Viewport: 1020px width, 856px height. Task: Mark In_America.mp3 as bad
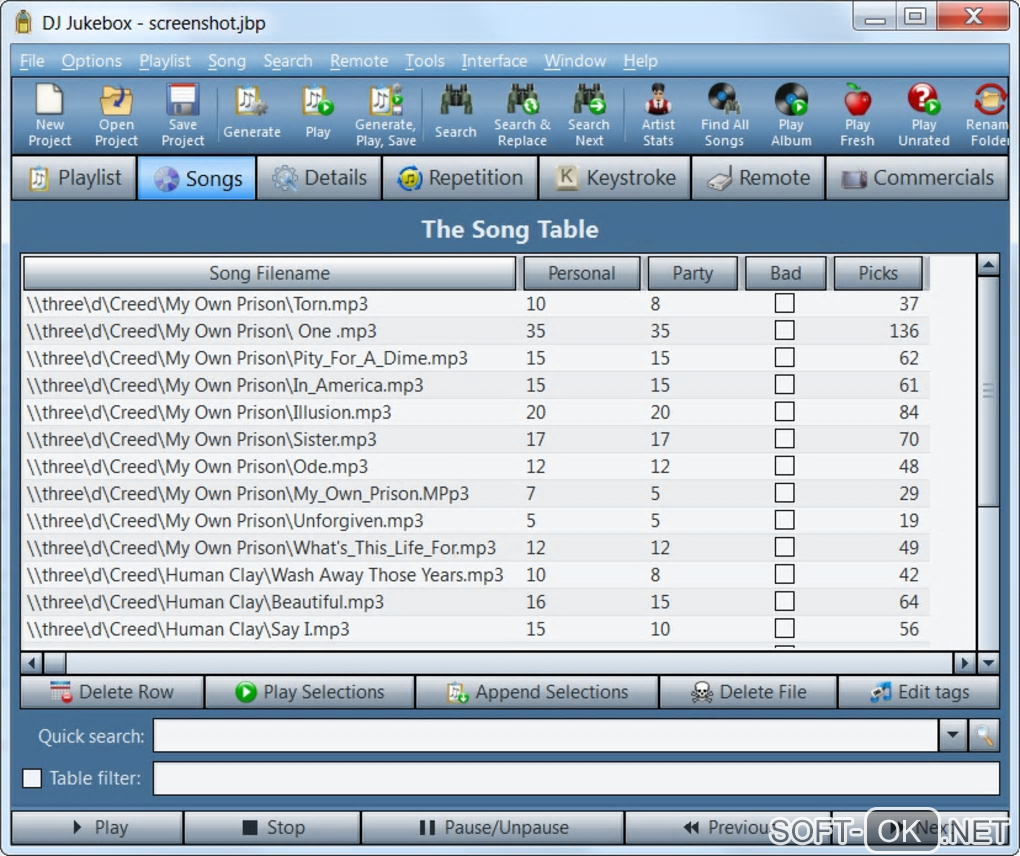click(x=784, y=384)
